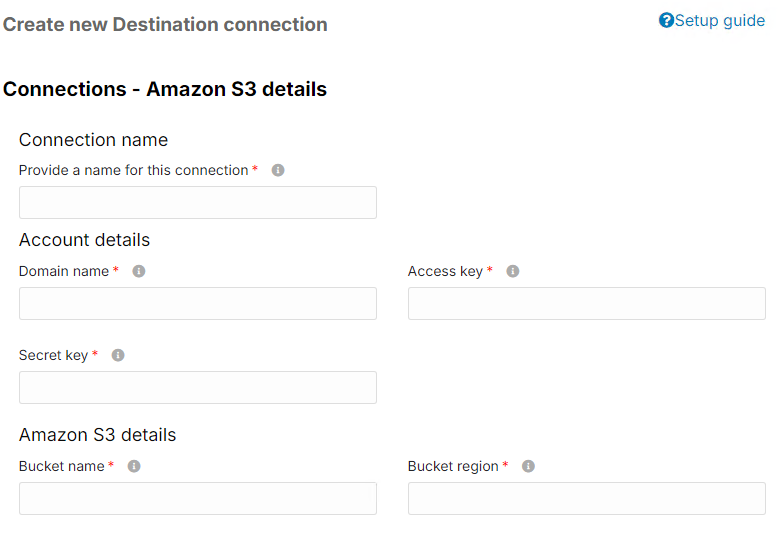Select the Access key input field

coord(586,304)
